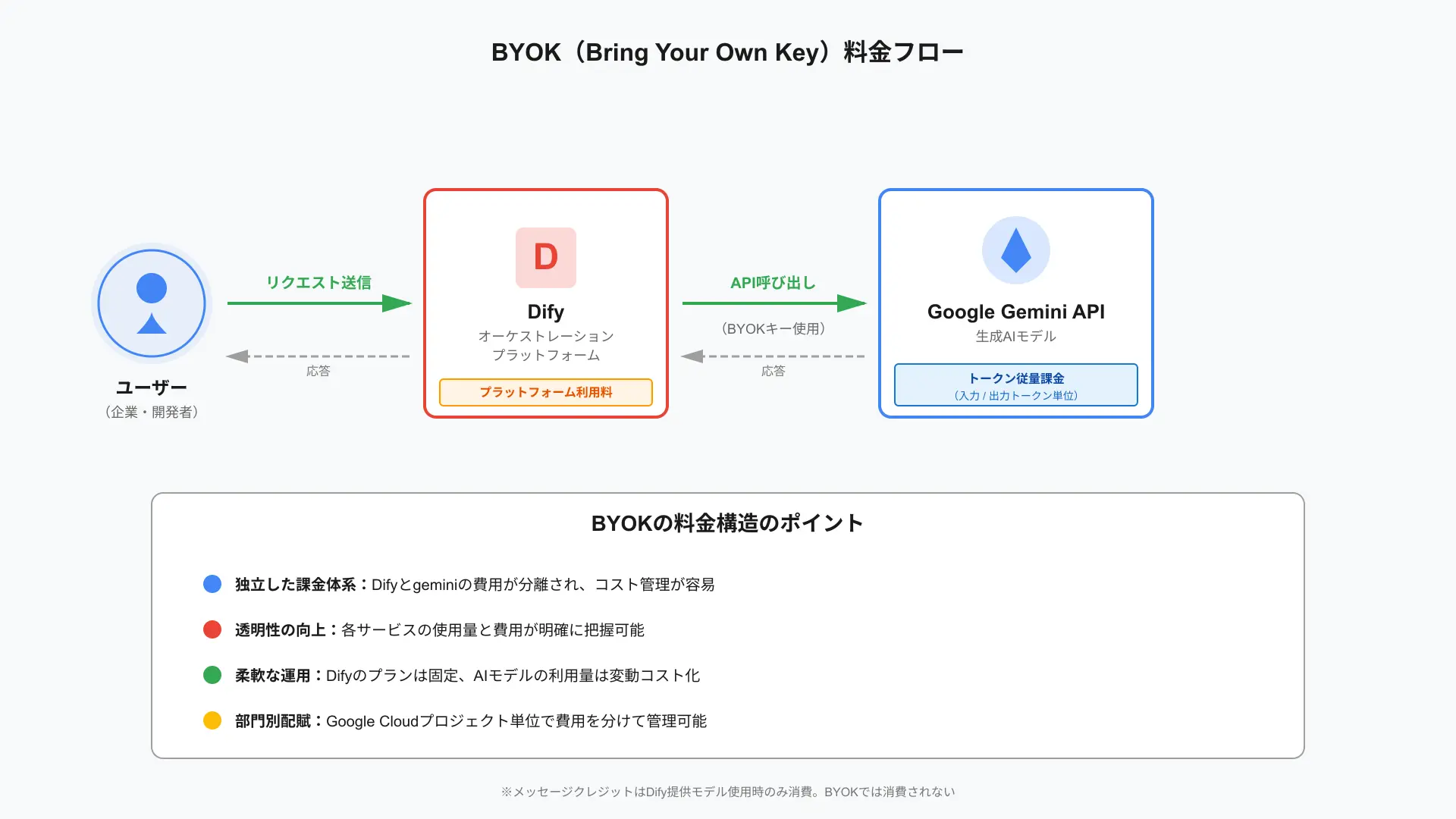
Task: Click the 応答 label between user and Dify
Action: pyautogui.click(x=318, y=371)
